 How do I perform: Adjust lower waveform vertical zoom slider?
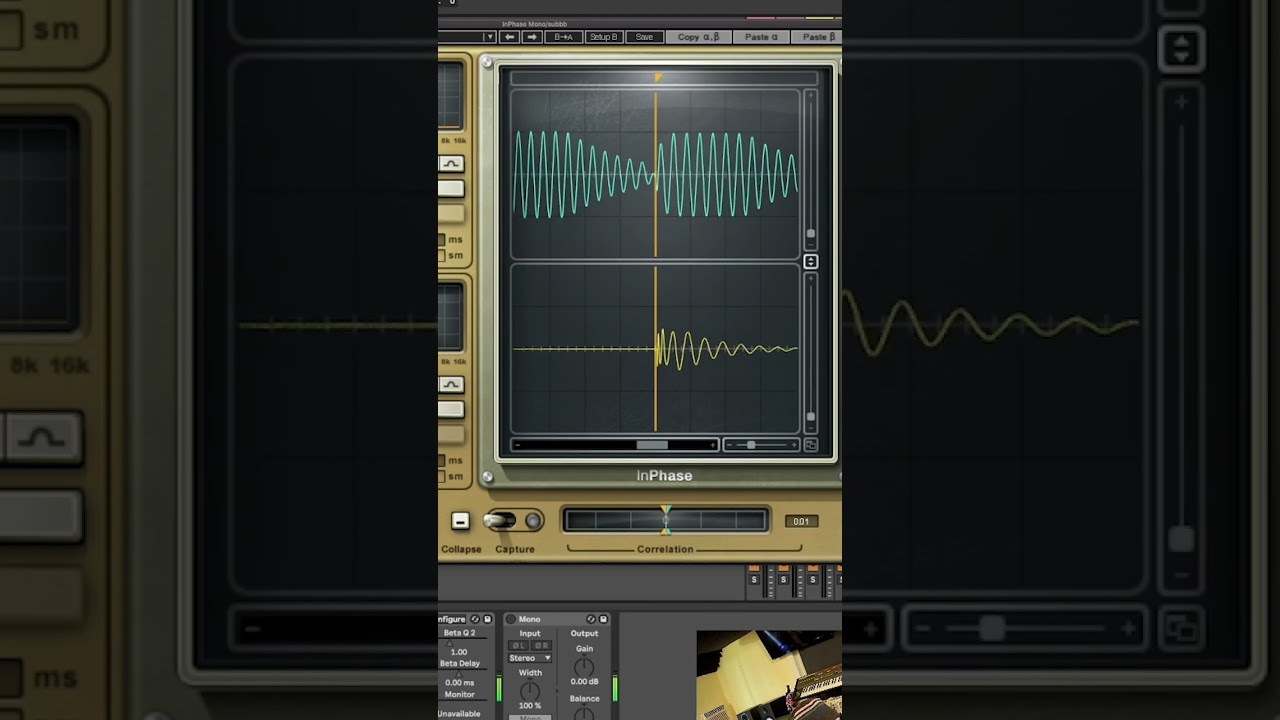click(810, 417)
